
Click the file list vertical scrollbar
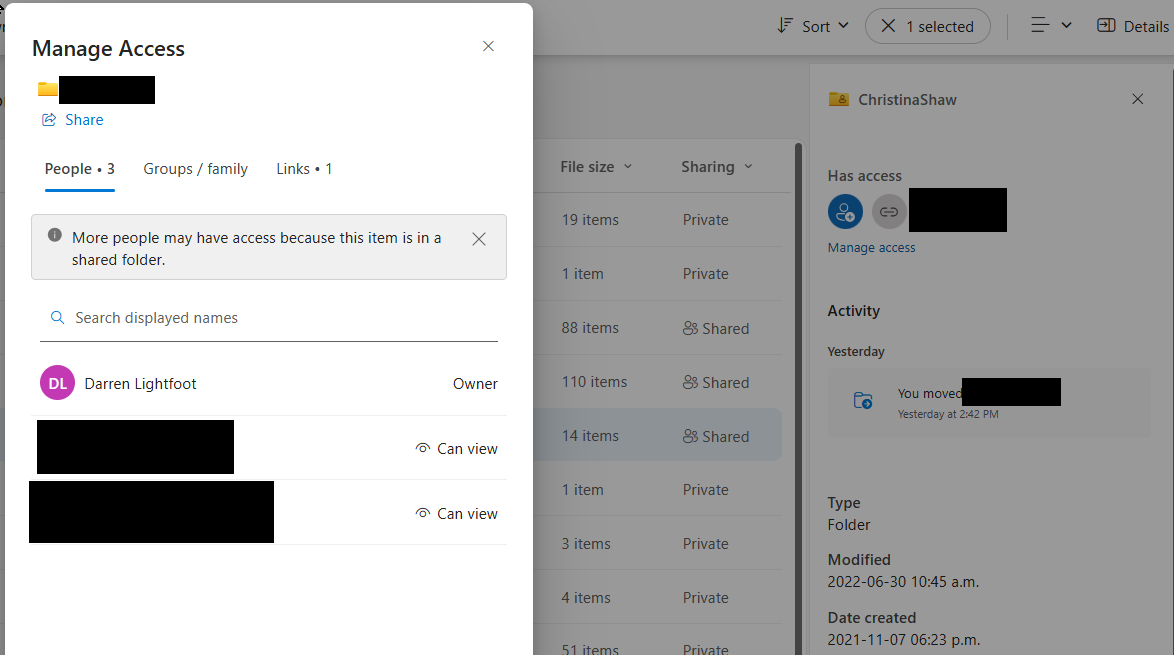point(798,397)
